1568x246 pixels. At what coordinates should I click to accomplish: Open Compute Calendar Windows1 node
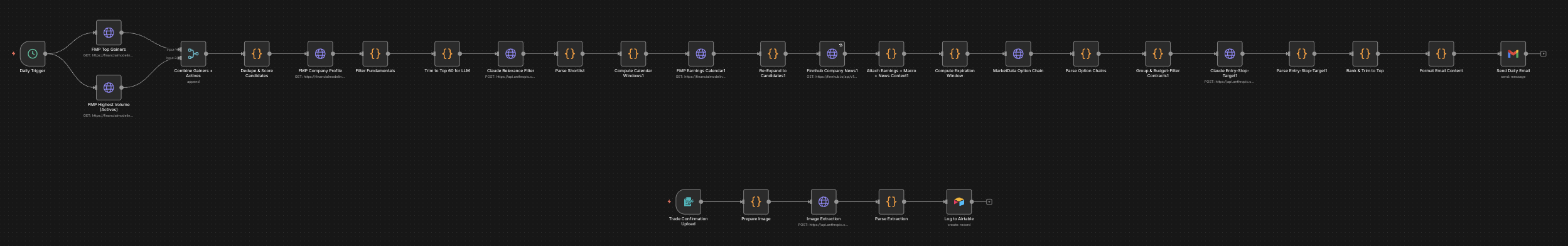click(x=633, y=54)
